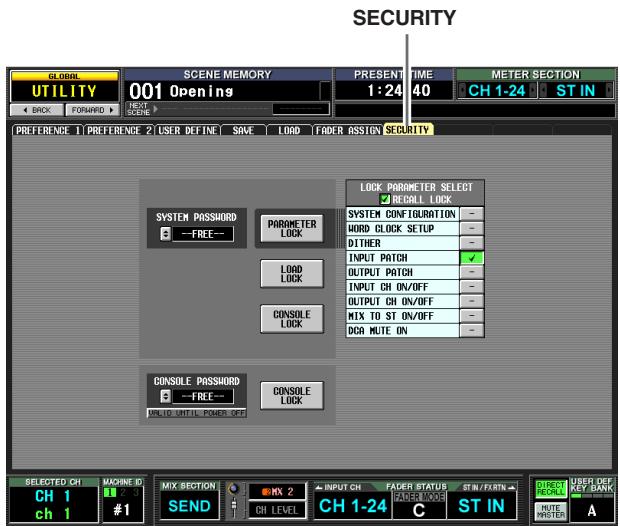This screenshot has height=526, width=620.
Task: Toggle the RECALL LOCK checkbox
Action: point(385,199)
